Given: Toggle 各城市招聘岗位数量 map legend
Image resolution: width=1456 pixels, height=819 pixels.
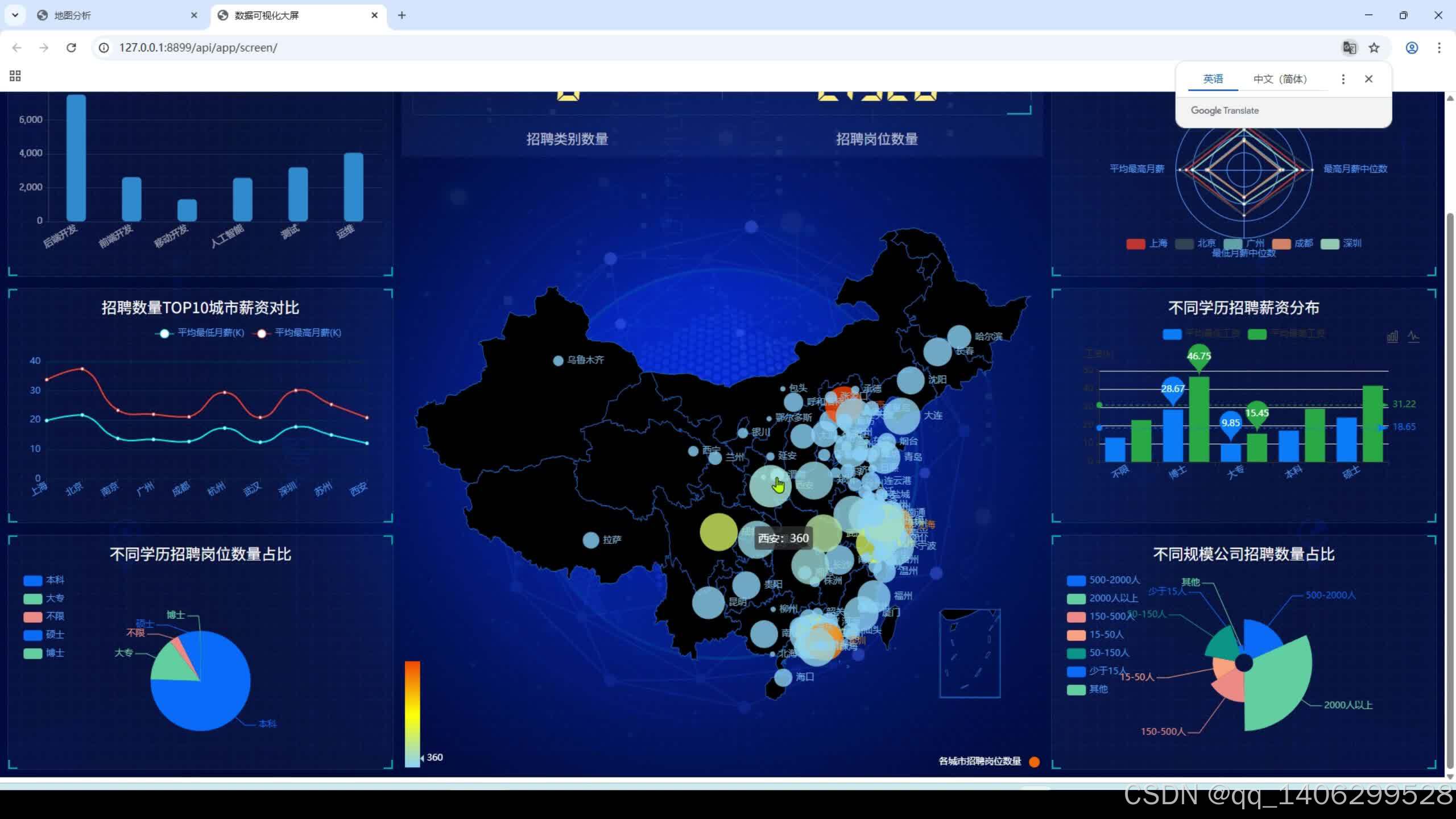Looking at the screenshot, I should coord(989,762).
